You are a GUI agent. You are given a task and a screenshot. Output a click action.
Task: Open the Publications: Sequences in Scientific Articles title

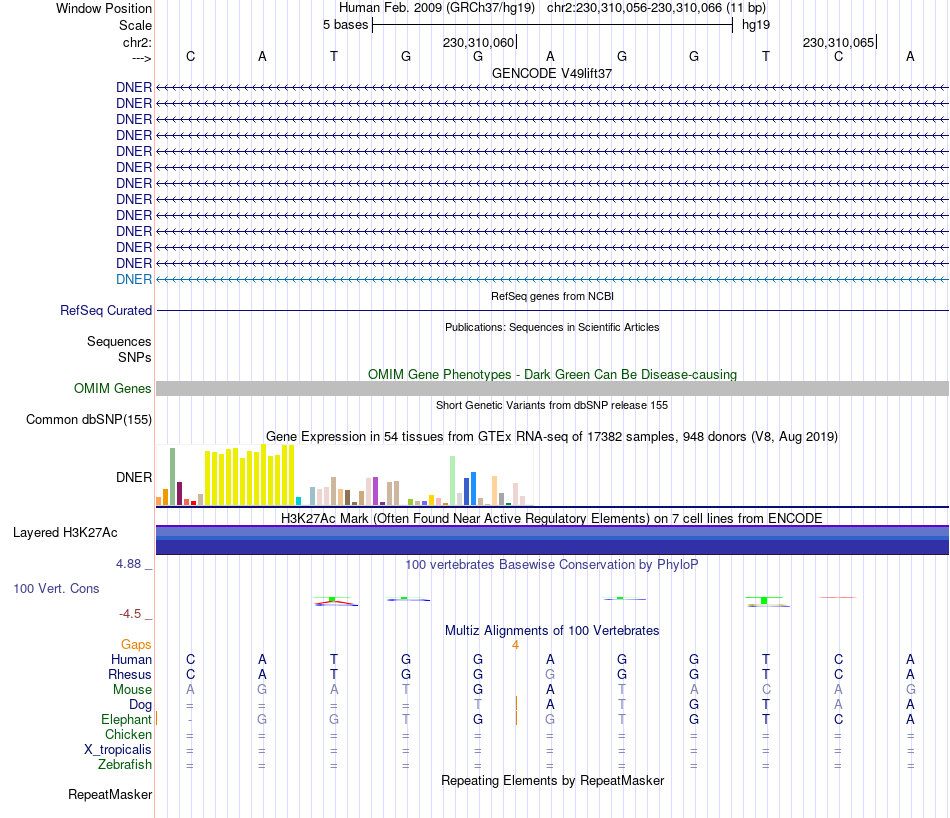(x=552, y=327)
